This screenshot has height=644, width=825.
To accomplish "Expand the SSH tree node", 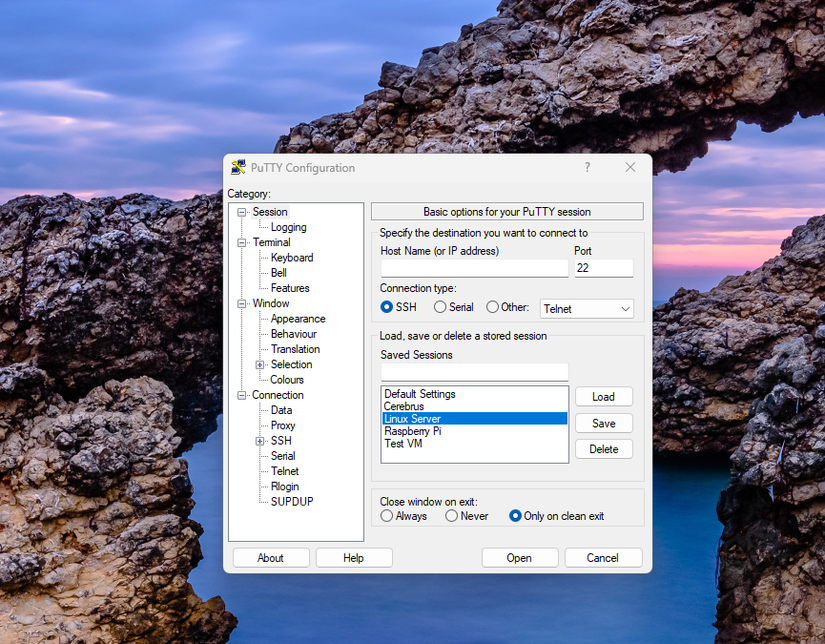I will click(x=259, y=441).
